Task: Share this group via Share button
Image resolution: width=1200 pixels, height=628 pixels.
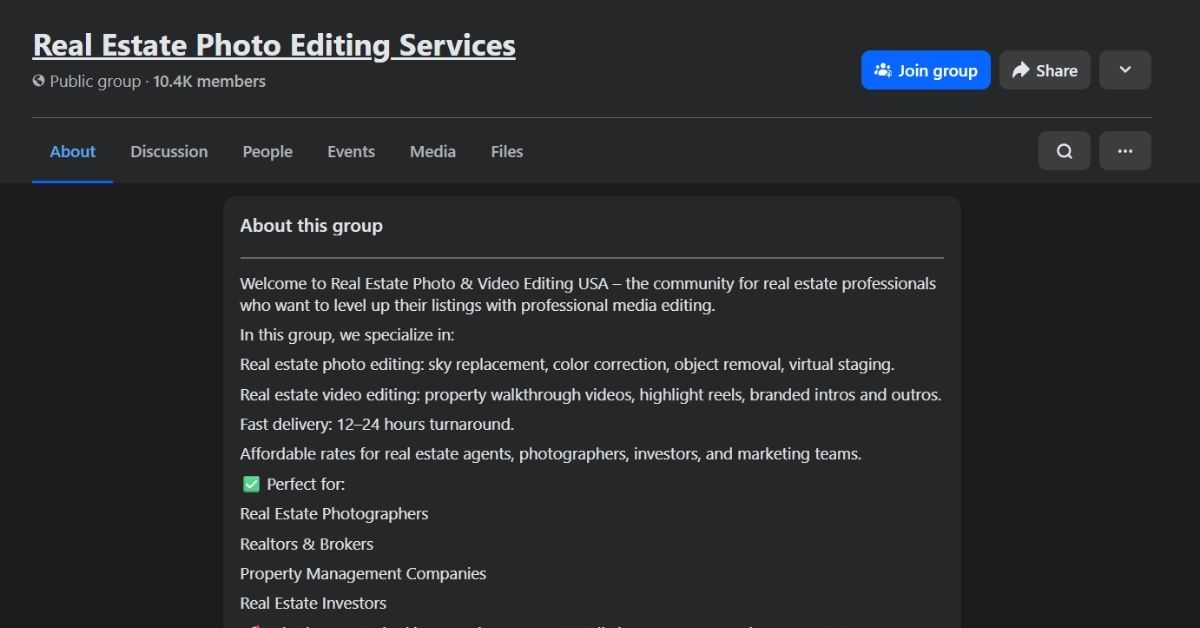Action: point(1044,70)
